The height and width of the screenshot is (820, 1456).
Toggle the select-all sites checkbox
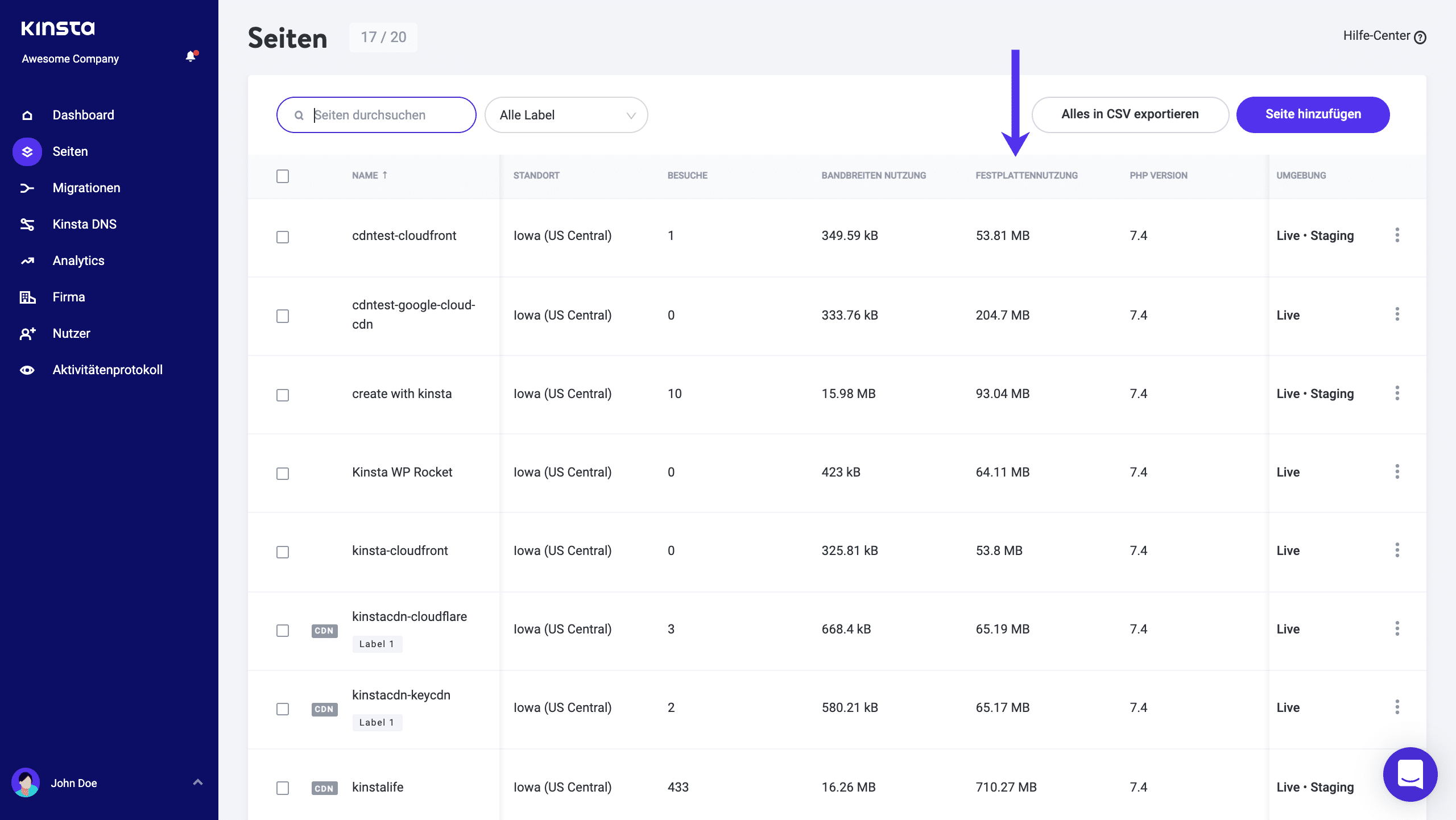tap(283, 175)
